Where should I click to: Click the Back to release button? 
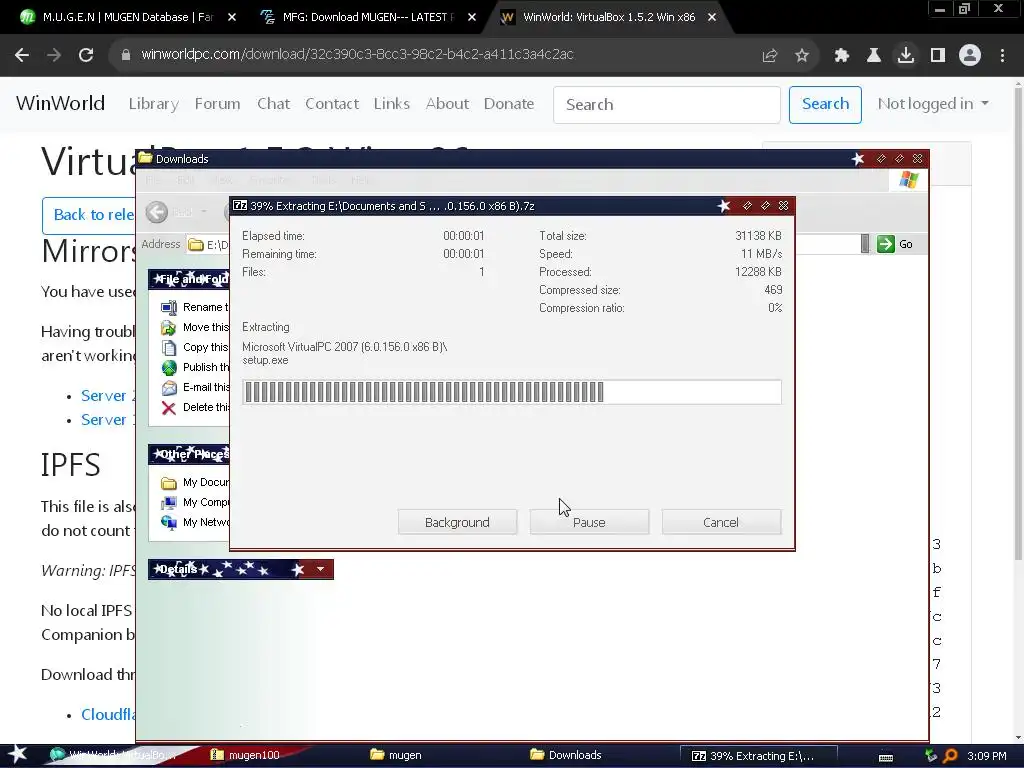coord(89,215)
